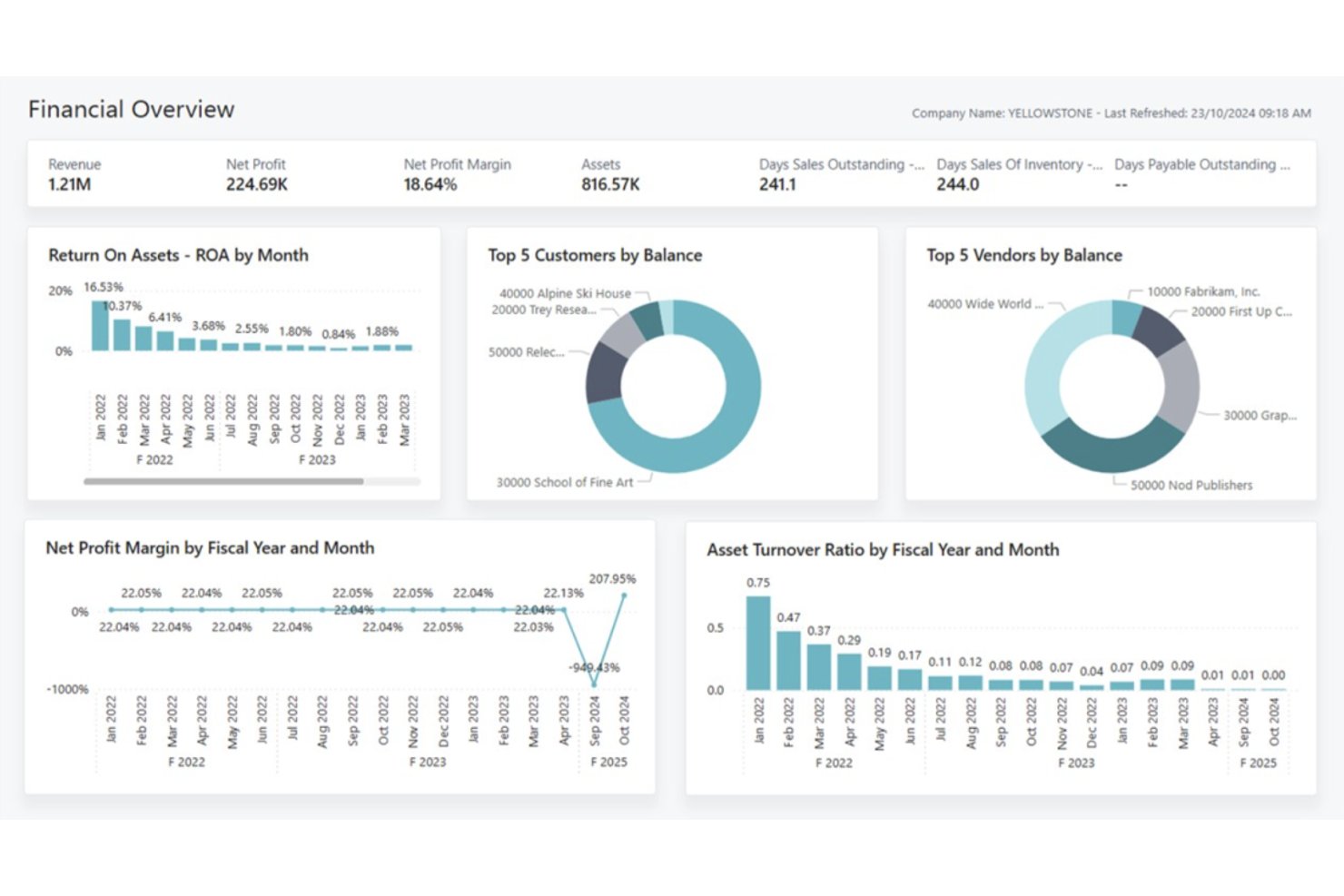Click the ROA chart horizontal scrollbar
Viewport: 1344px width, 896px height.
tap(223, 481)
